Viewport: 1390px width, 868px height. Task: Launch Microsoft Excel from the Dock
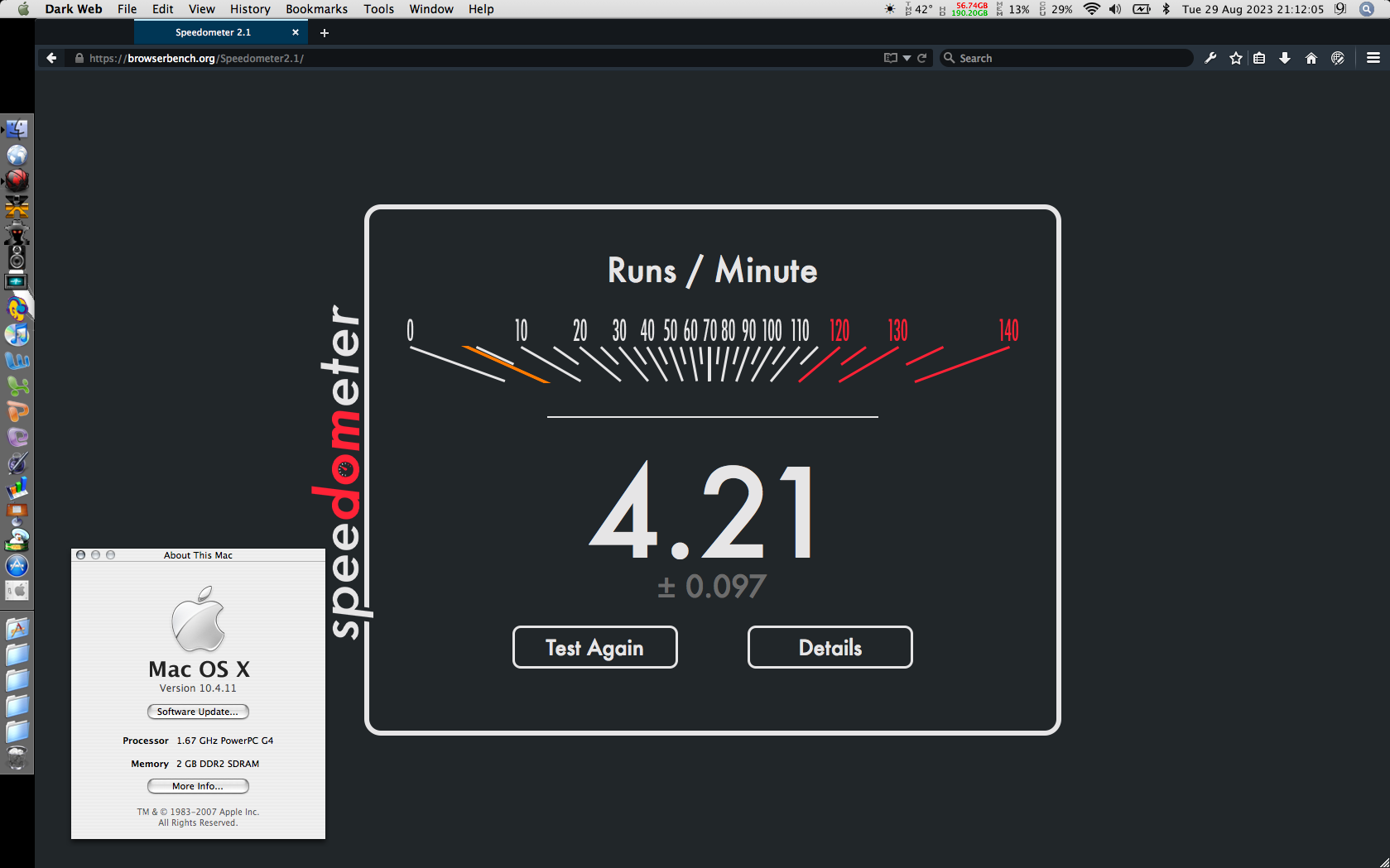click(x=17, y=386)
